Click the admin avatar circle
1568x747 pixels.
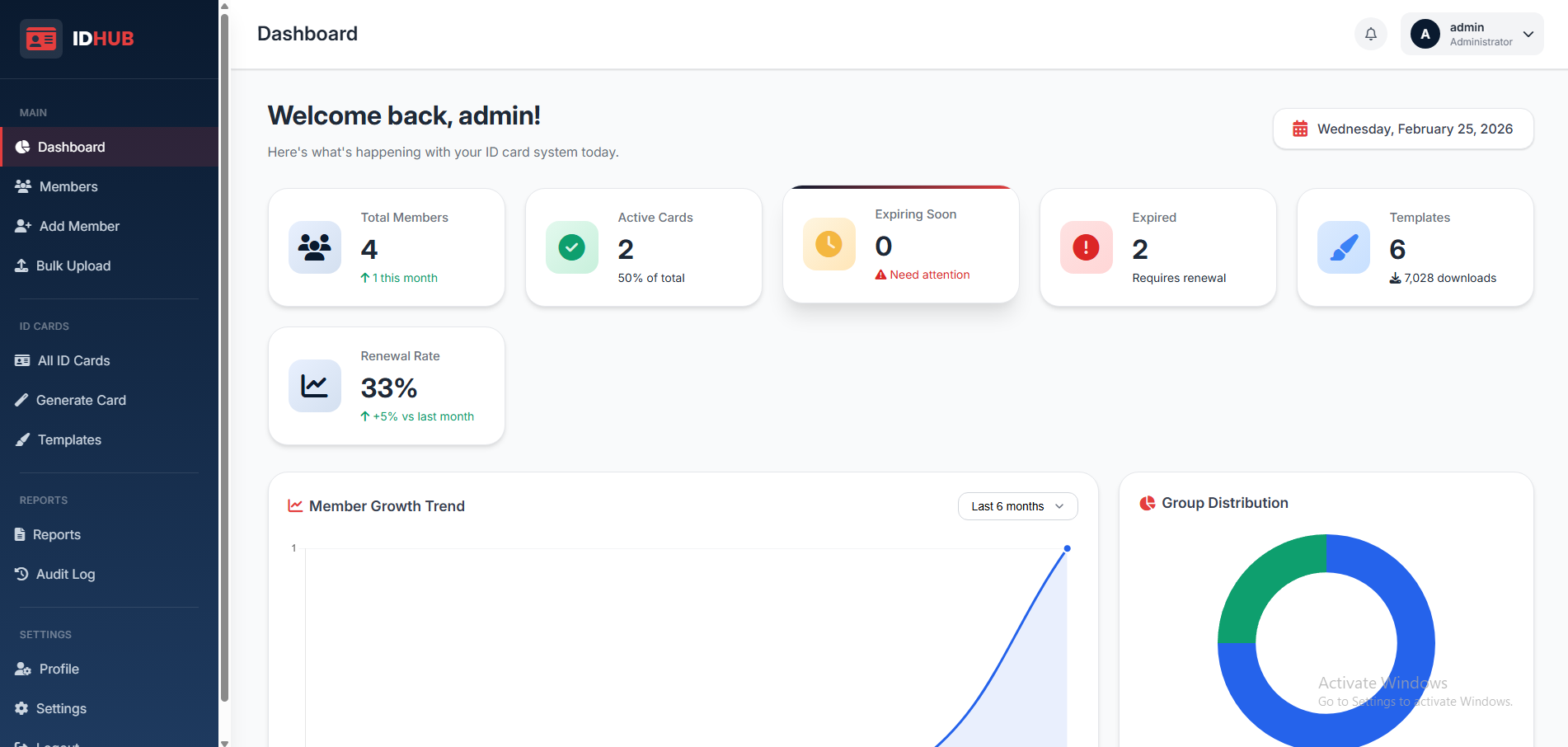tap(1425, 34)
